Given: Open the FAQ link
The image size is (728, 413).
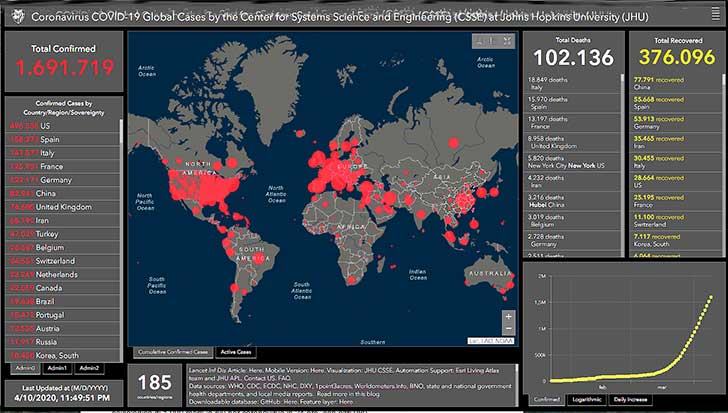Looking at the screenshot, I should (284, 378).
